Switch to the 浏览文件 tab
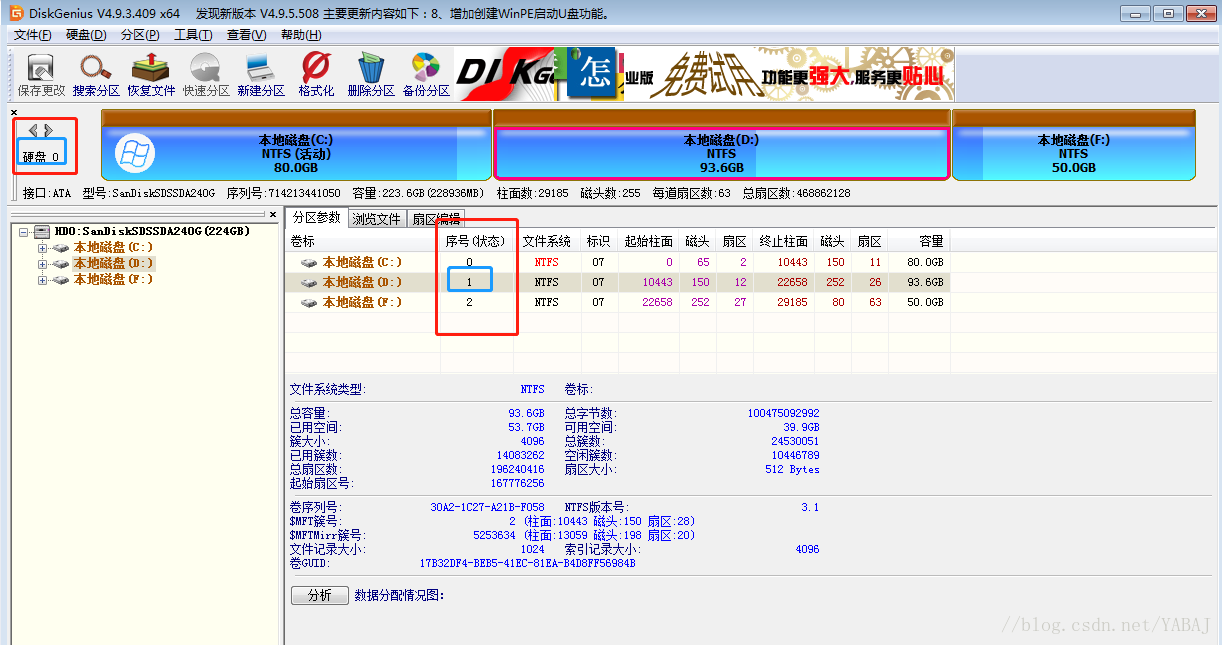Image resolution: width=1222 pixels, height=645 pixels. 377,219
